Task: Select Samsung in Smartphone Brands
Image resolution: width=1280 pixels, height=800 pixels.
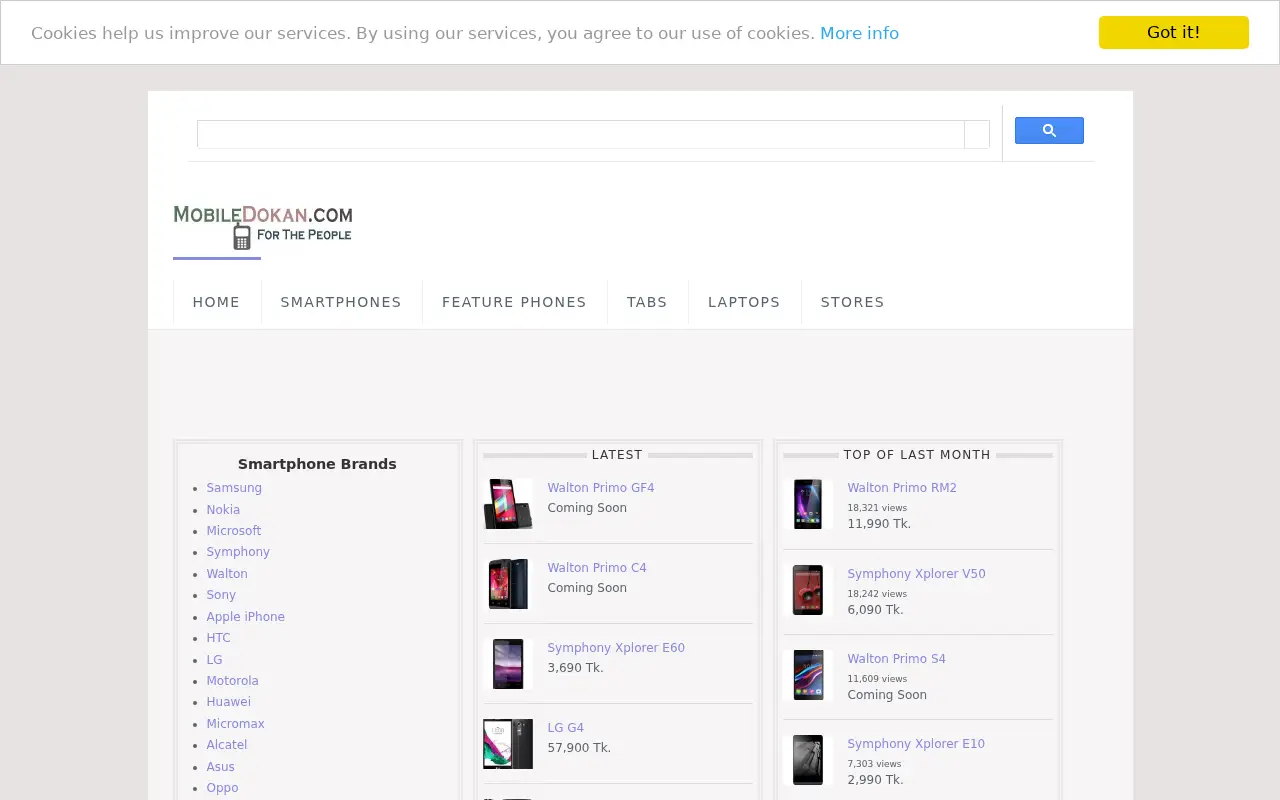Action: (234, 488)
